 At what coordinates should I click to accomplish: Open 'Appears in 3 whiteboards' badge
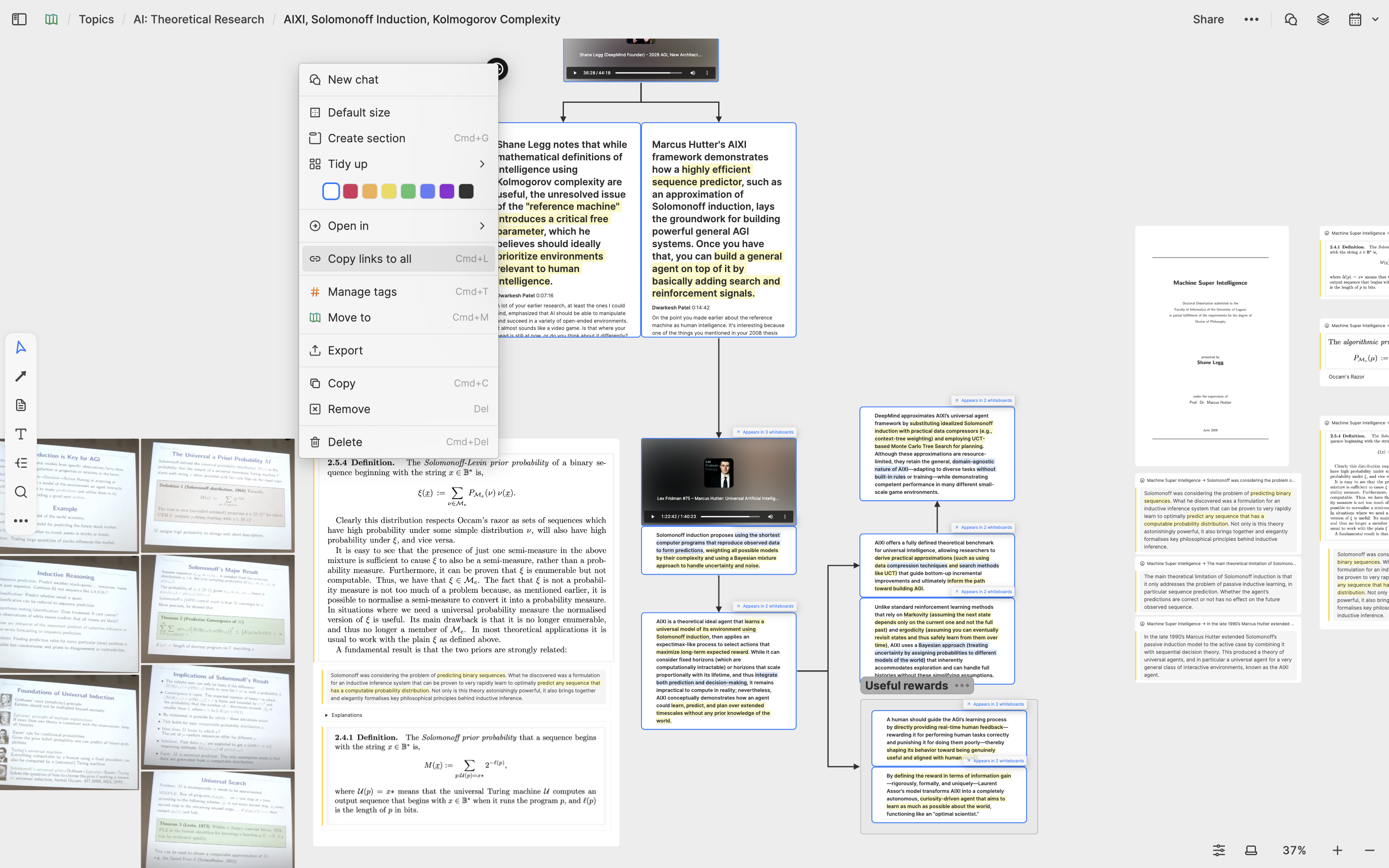[764, 432]
